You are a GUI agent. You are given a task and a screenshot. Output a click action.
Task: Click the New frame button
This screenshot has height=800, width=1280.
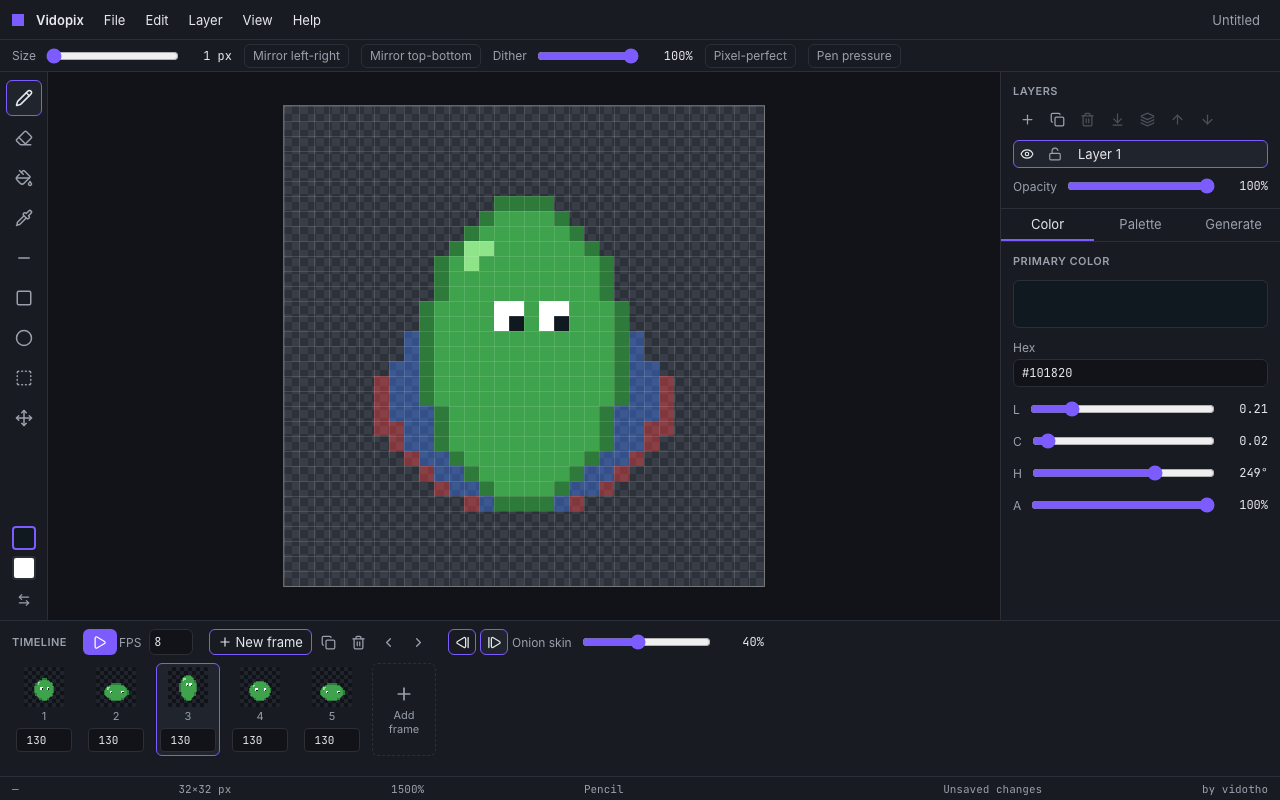(260, 642)
